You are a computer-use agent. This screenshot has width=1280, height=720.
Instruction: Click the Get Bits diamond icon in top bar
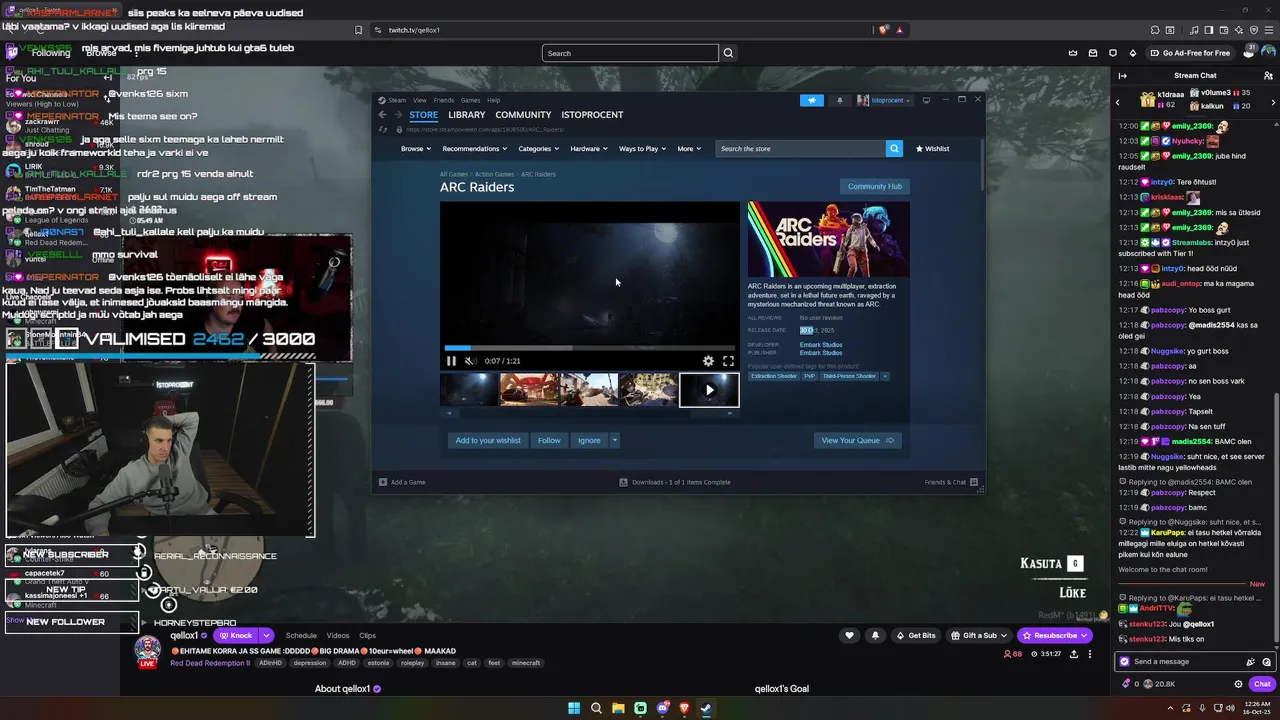[1133, 53]
